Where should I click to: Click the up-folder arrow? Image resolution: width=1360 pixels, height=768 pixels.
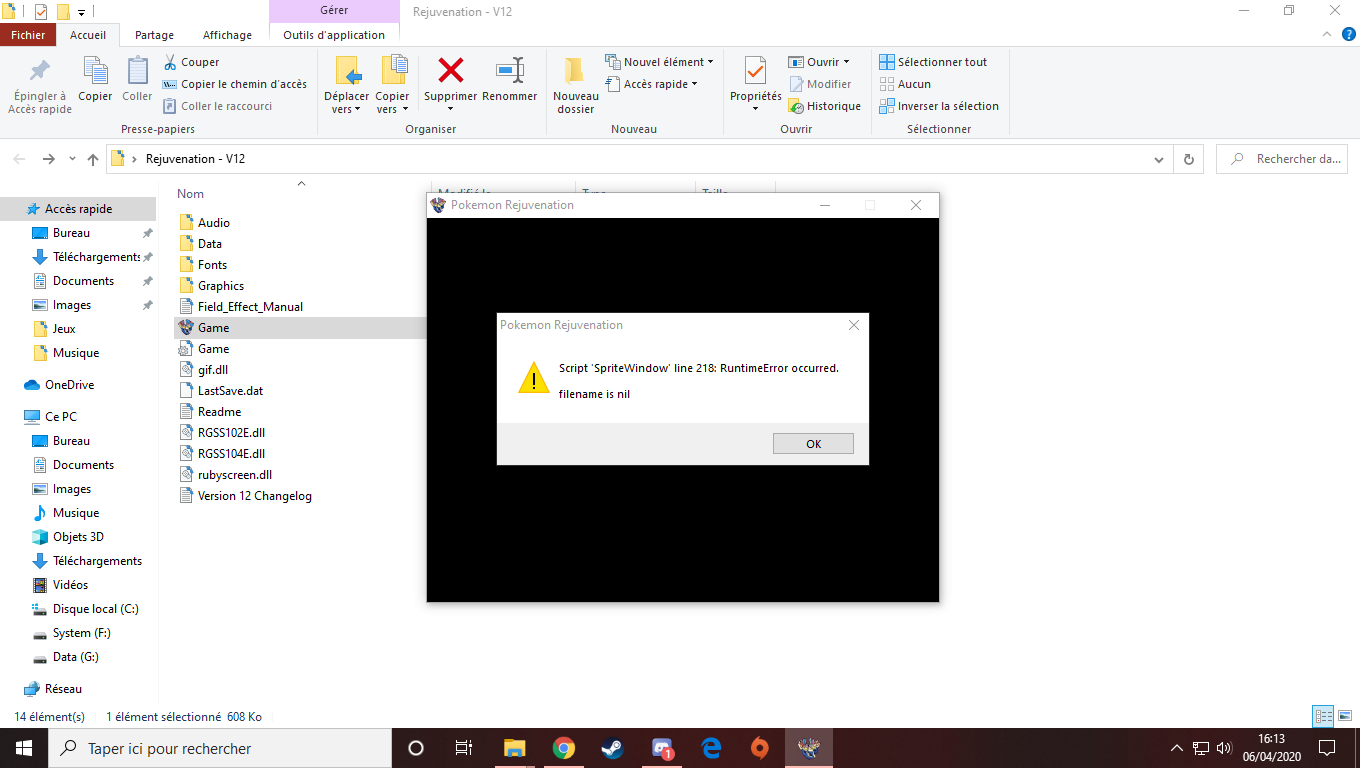[93, 159]
